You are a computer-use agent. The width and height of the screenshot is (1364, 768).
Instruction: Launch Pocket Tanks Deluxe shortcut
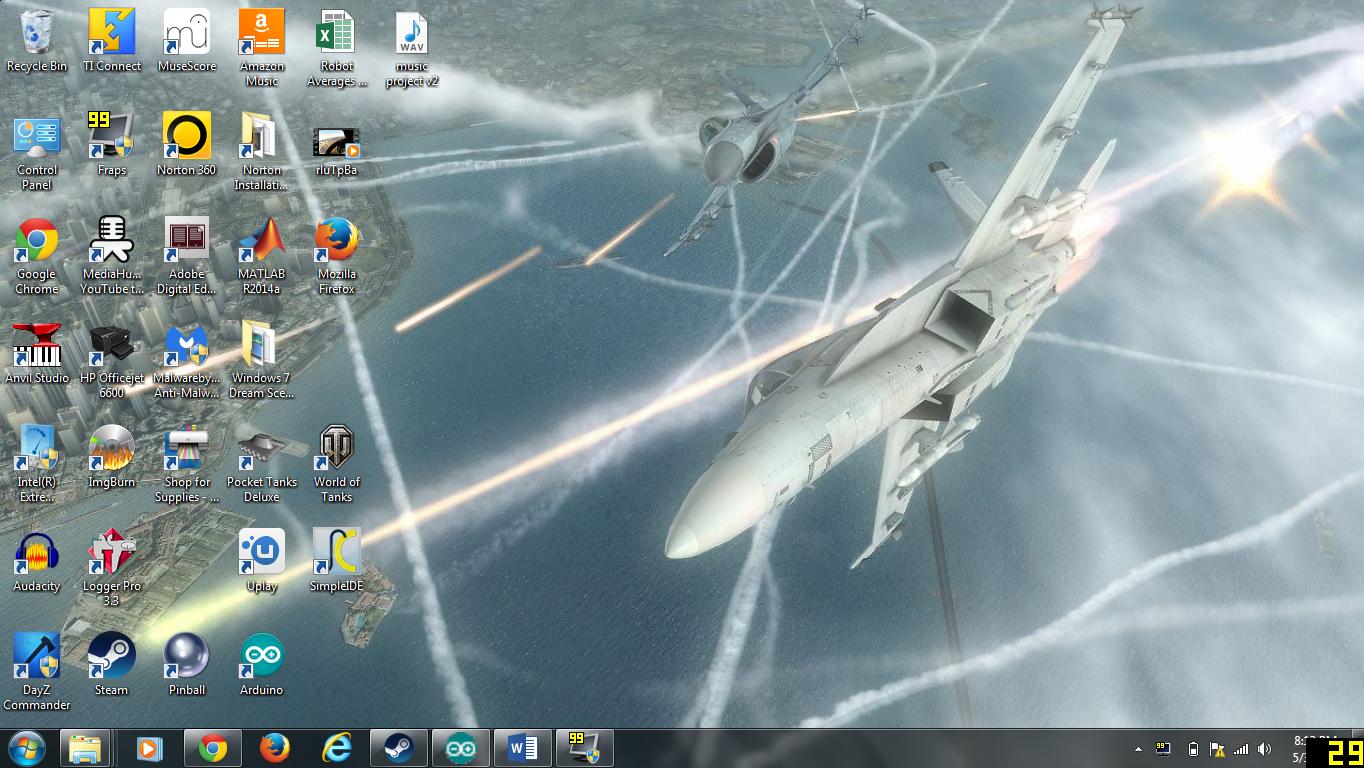[262, 464]
